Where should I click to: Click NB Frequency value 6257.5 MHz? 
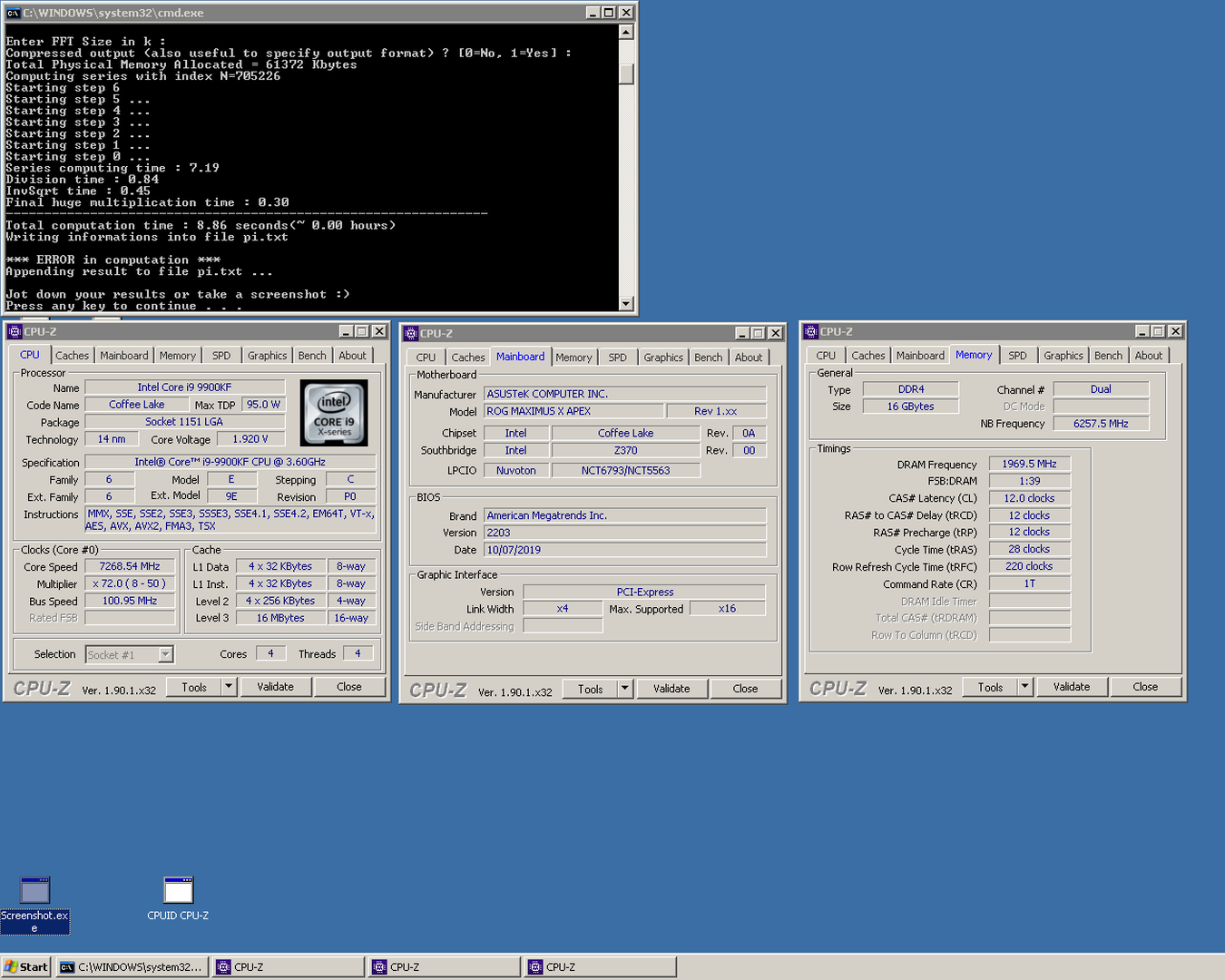click(1101, 424)
